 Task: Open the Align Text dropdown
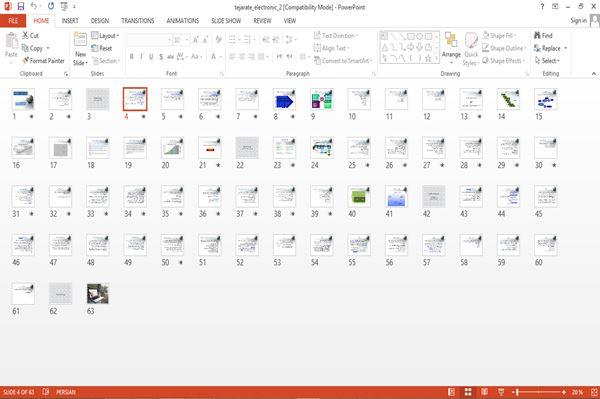tap(331, 48)
